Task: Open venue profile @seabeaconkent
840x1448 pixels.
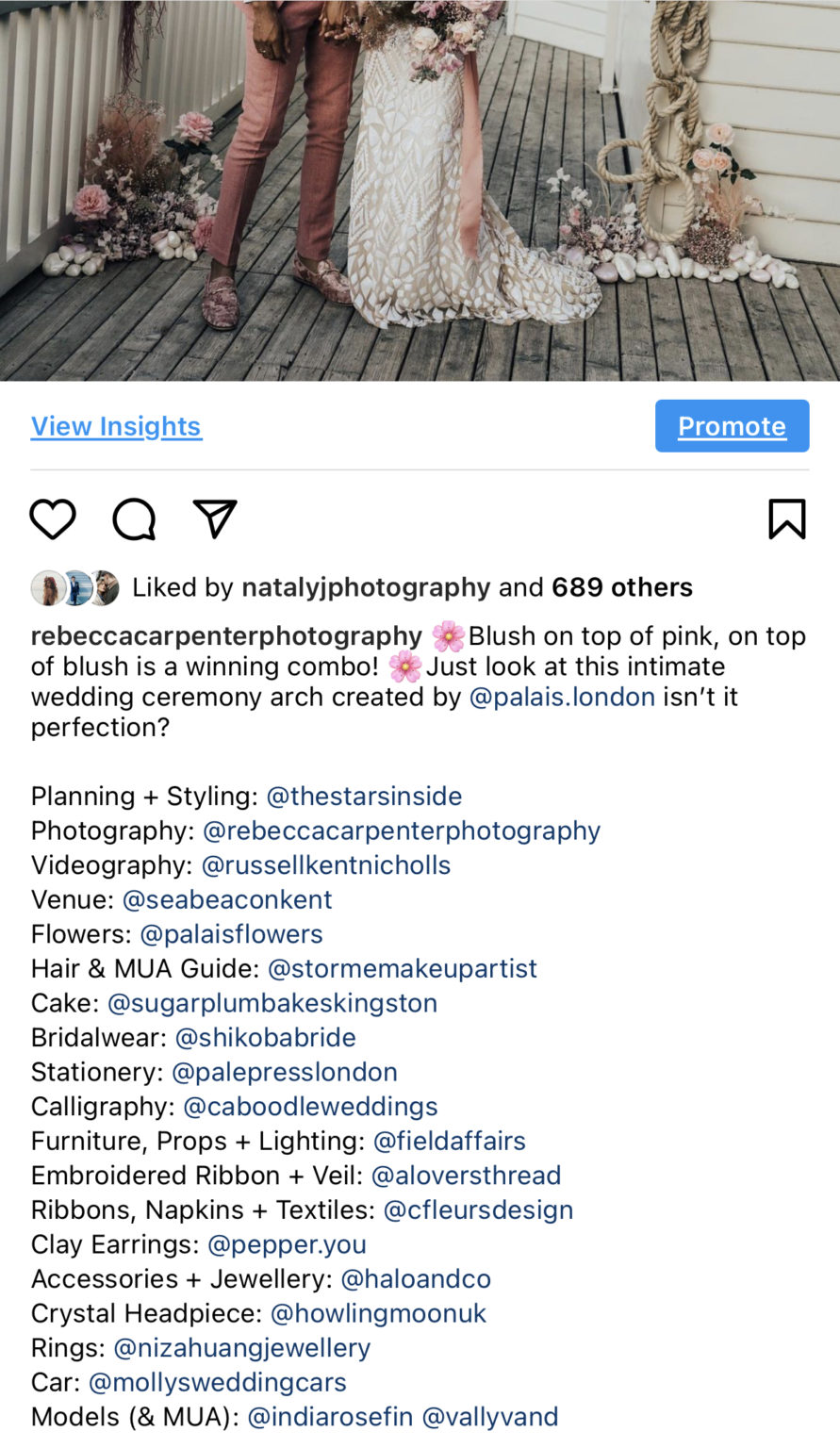Action: [226, 899]
